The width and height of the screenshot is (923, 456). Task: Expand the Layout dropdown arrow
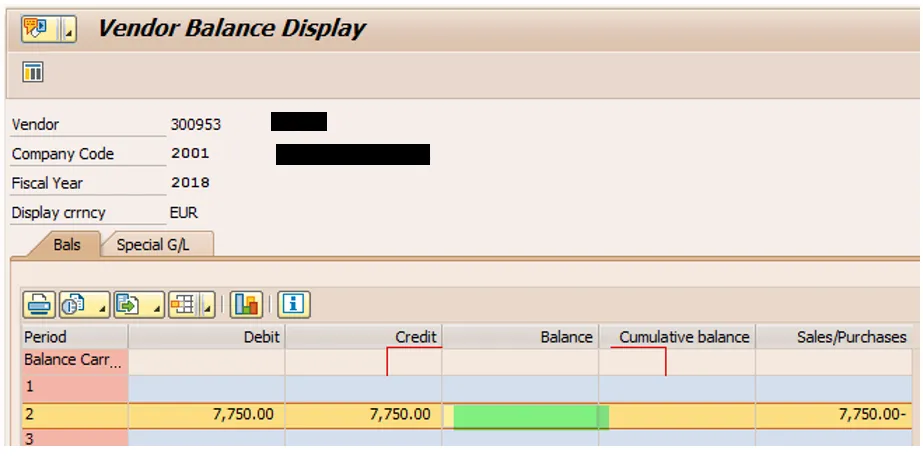point(208,304)
